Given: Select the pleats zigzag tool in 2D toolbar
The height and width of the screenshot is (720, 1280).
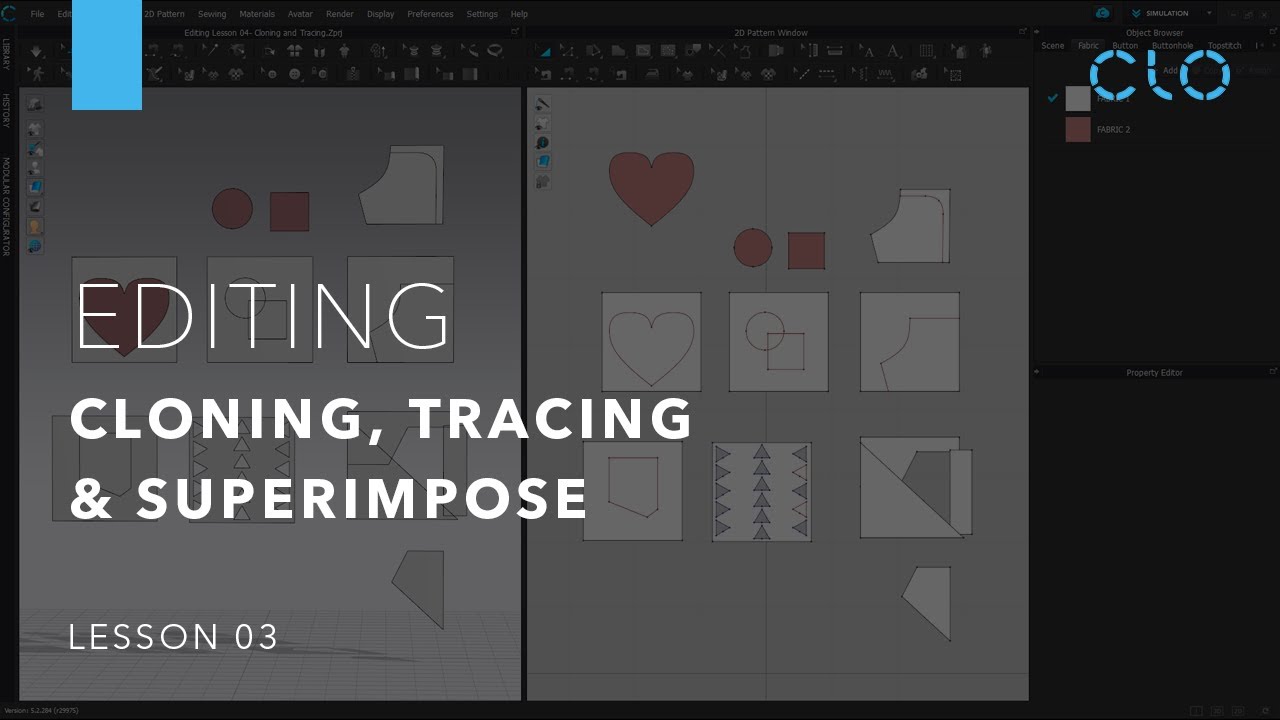Looking at the screenshot, I should pyautogui.click(x=886, y=73).
